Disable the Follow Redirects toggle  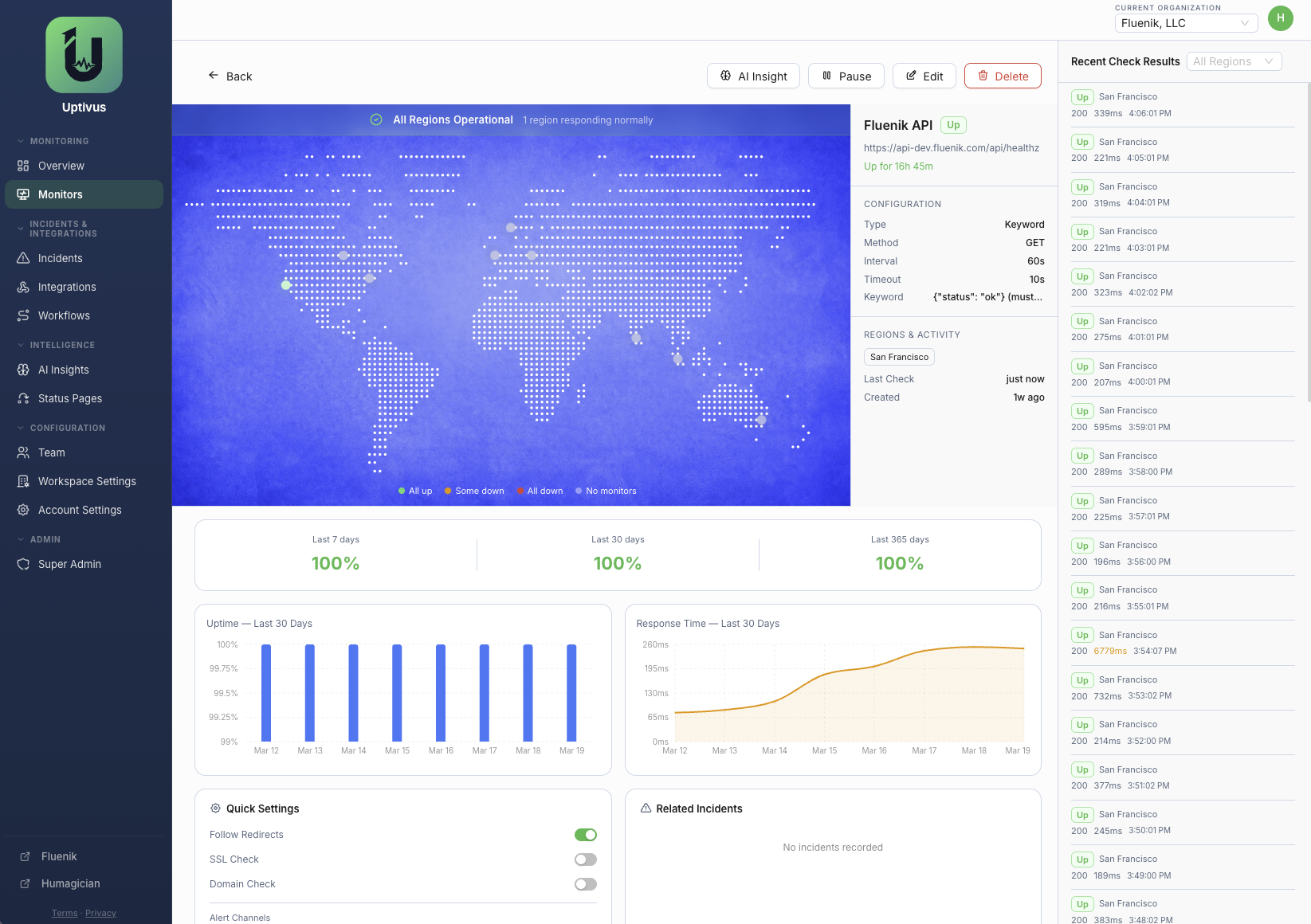coord(585,835)
